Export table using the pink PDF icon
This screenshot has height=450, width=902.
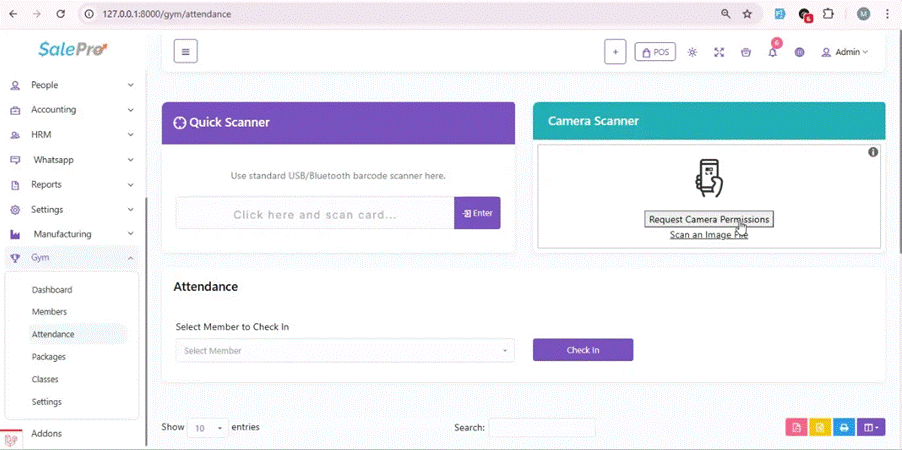[796, 428]
